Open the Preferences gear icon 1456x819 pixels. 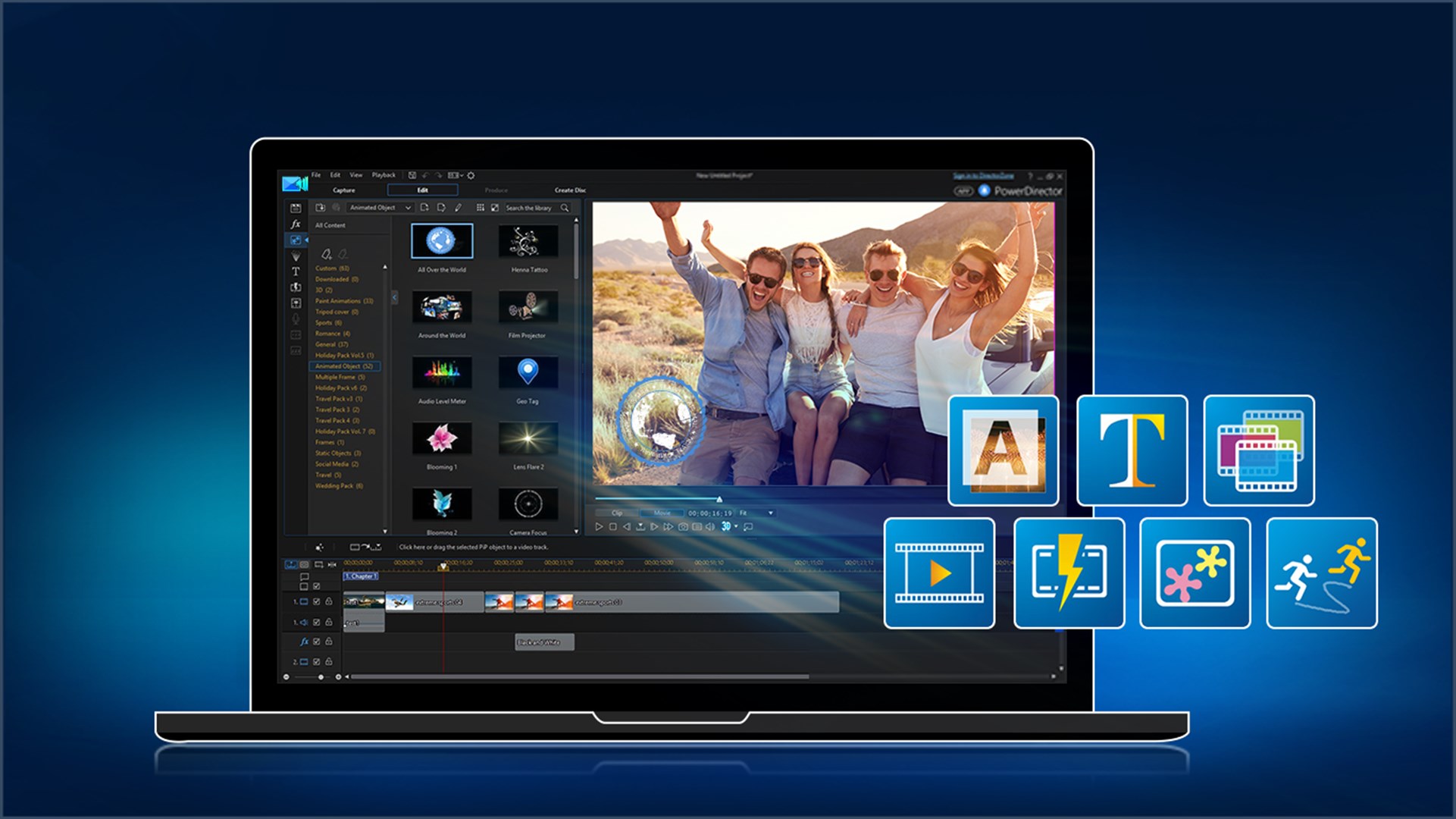pos(471,175)
